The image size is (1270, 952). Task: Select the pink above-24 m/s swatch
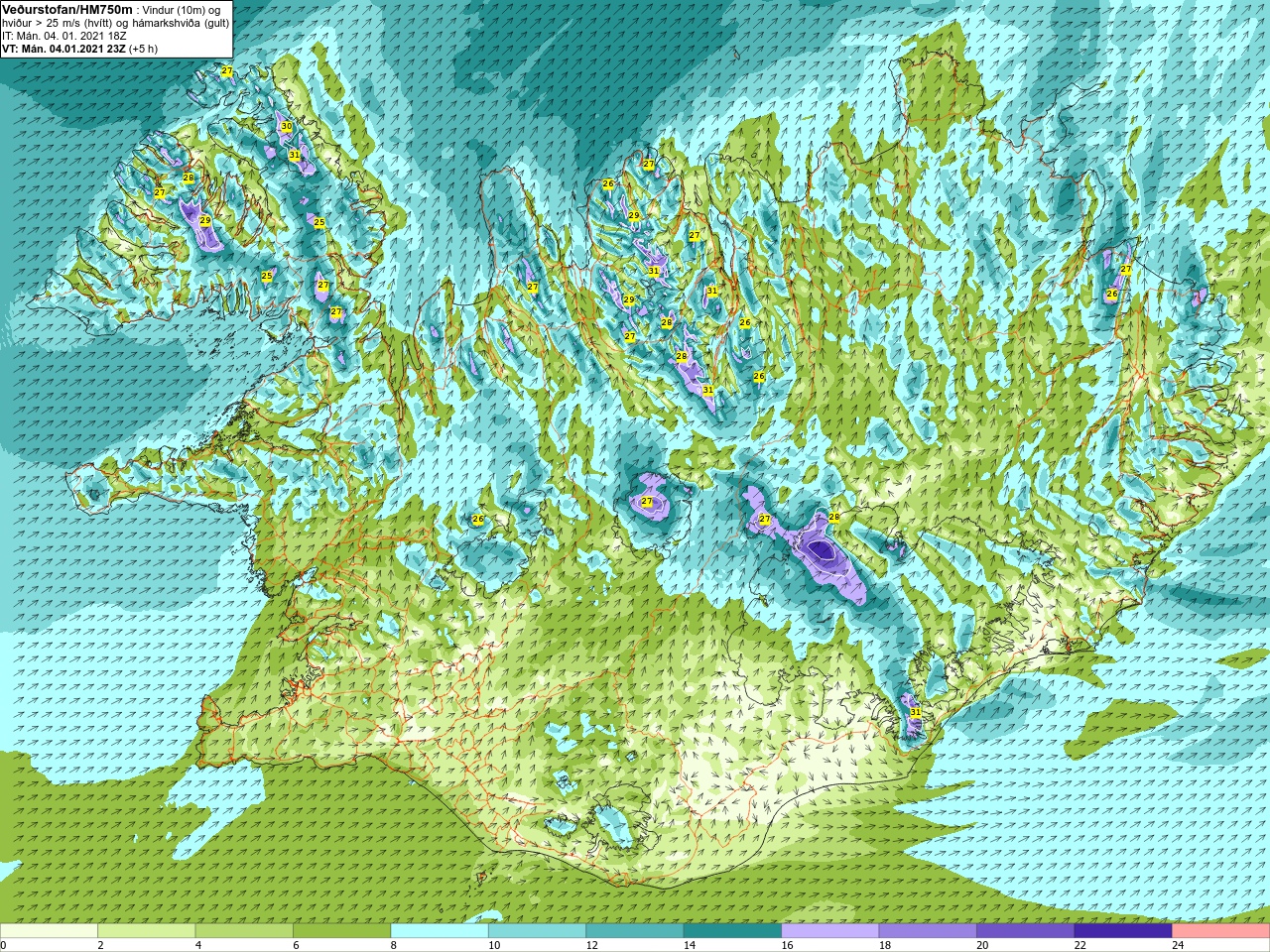pyautogui.click(x=1221, y=931)
